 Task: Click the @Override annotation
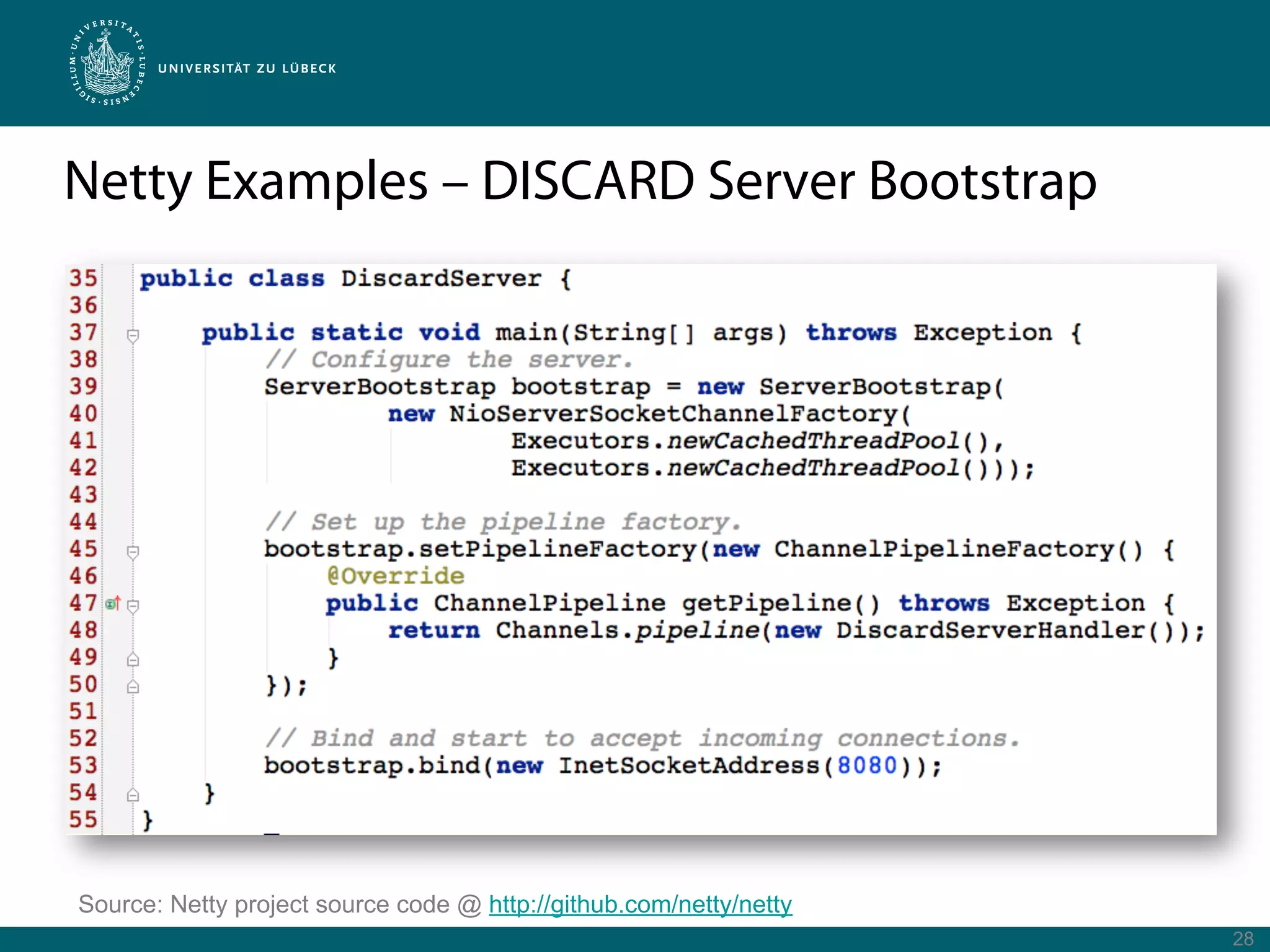396,576
